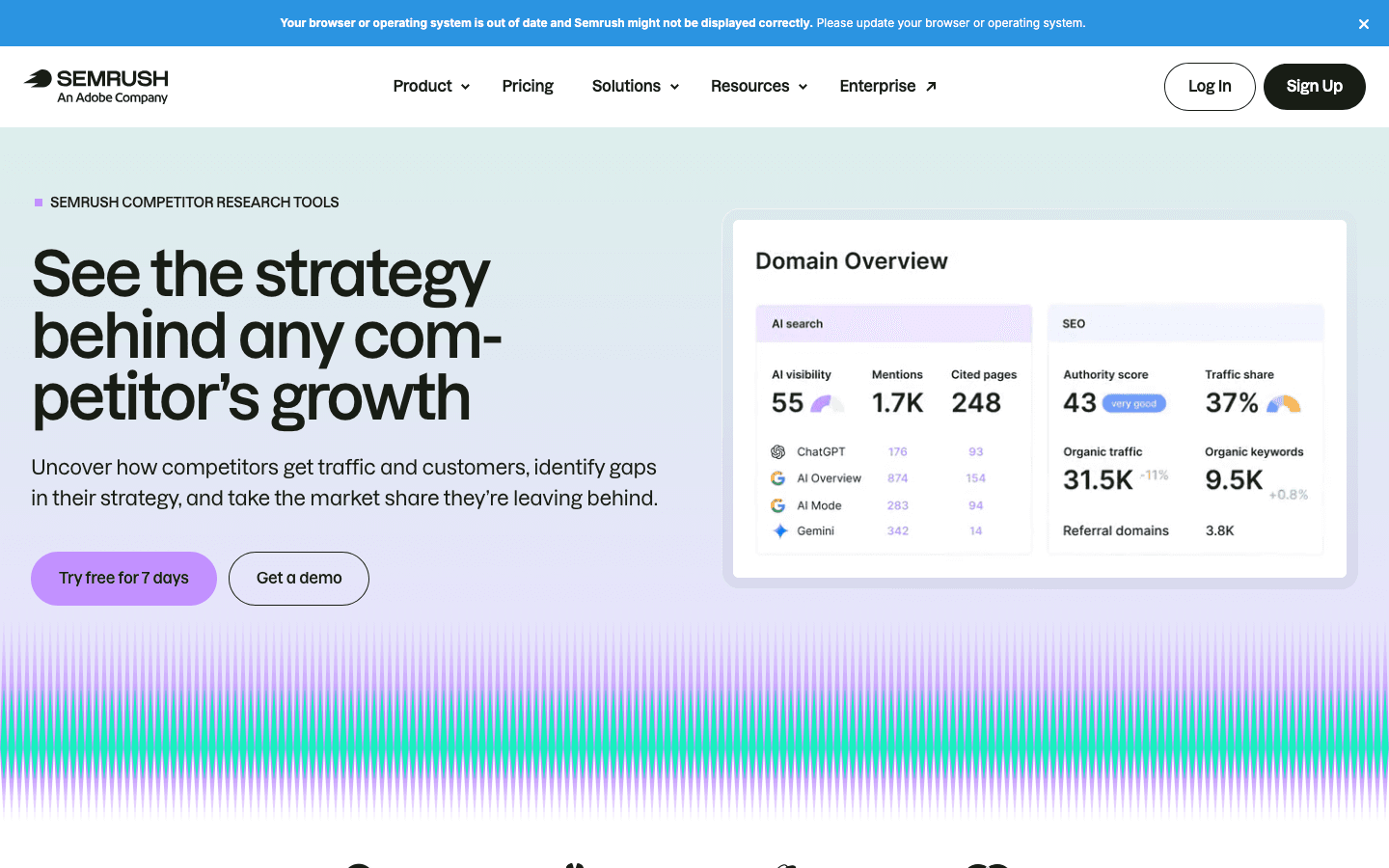Click the Resources menu label
The height and width of the screenshot is (868, 1389).
pyautogui.click(x=749, y=86)
